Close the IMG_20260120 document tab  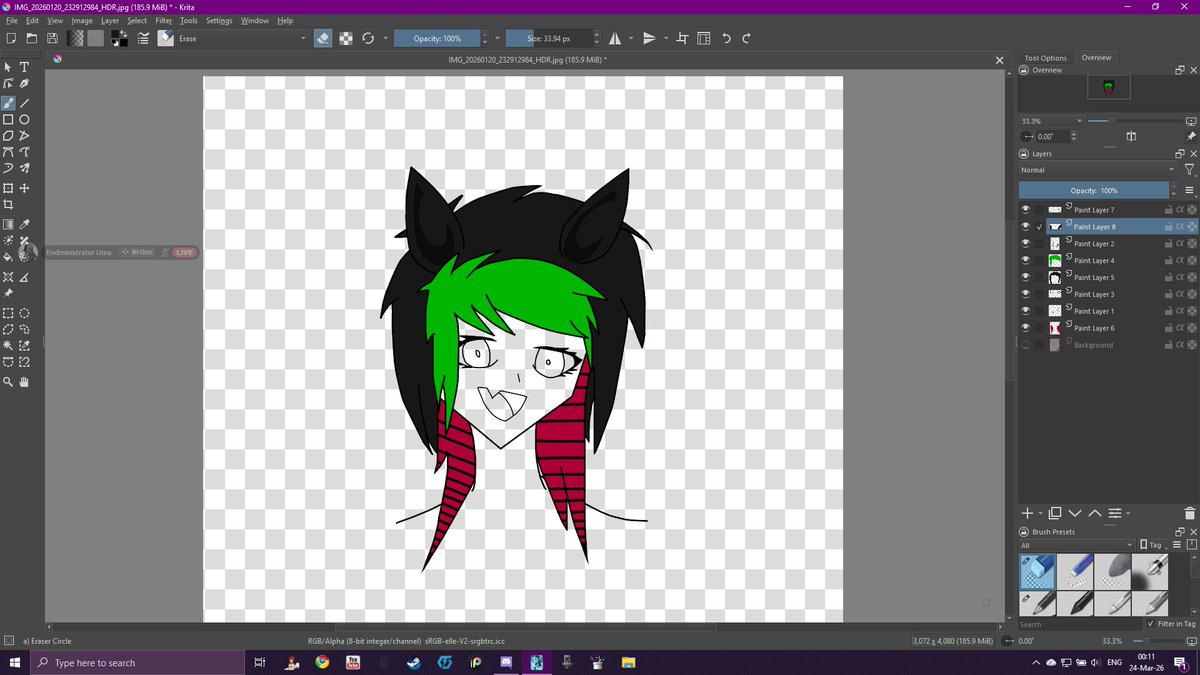click(x=999, y=61)
